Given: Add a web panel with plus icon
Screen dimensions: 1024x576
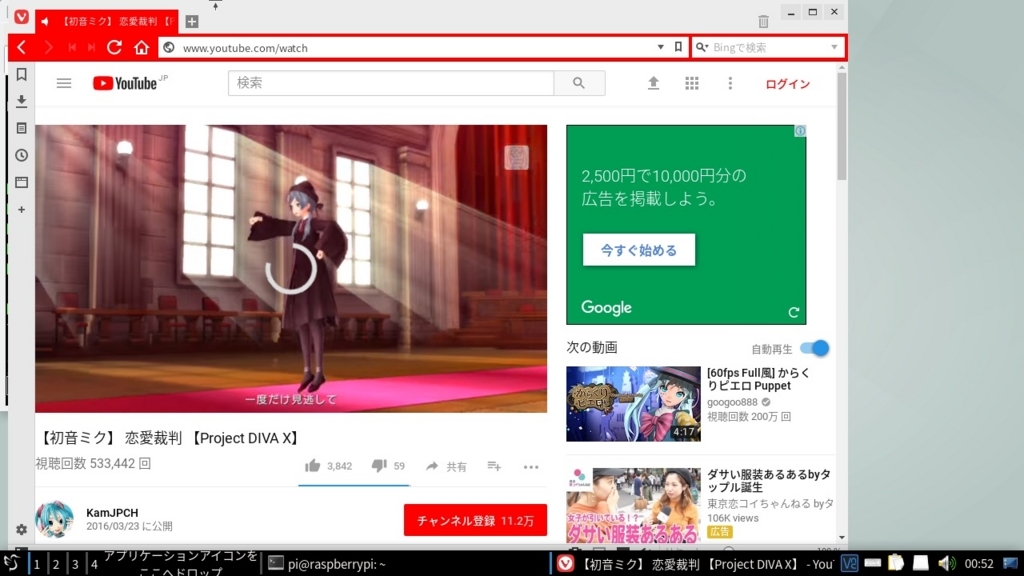Looking at the screenshot, I should tap(22, 210).
